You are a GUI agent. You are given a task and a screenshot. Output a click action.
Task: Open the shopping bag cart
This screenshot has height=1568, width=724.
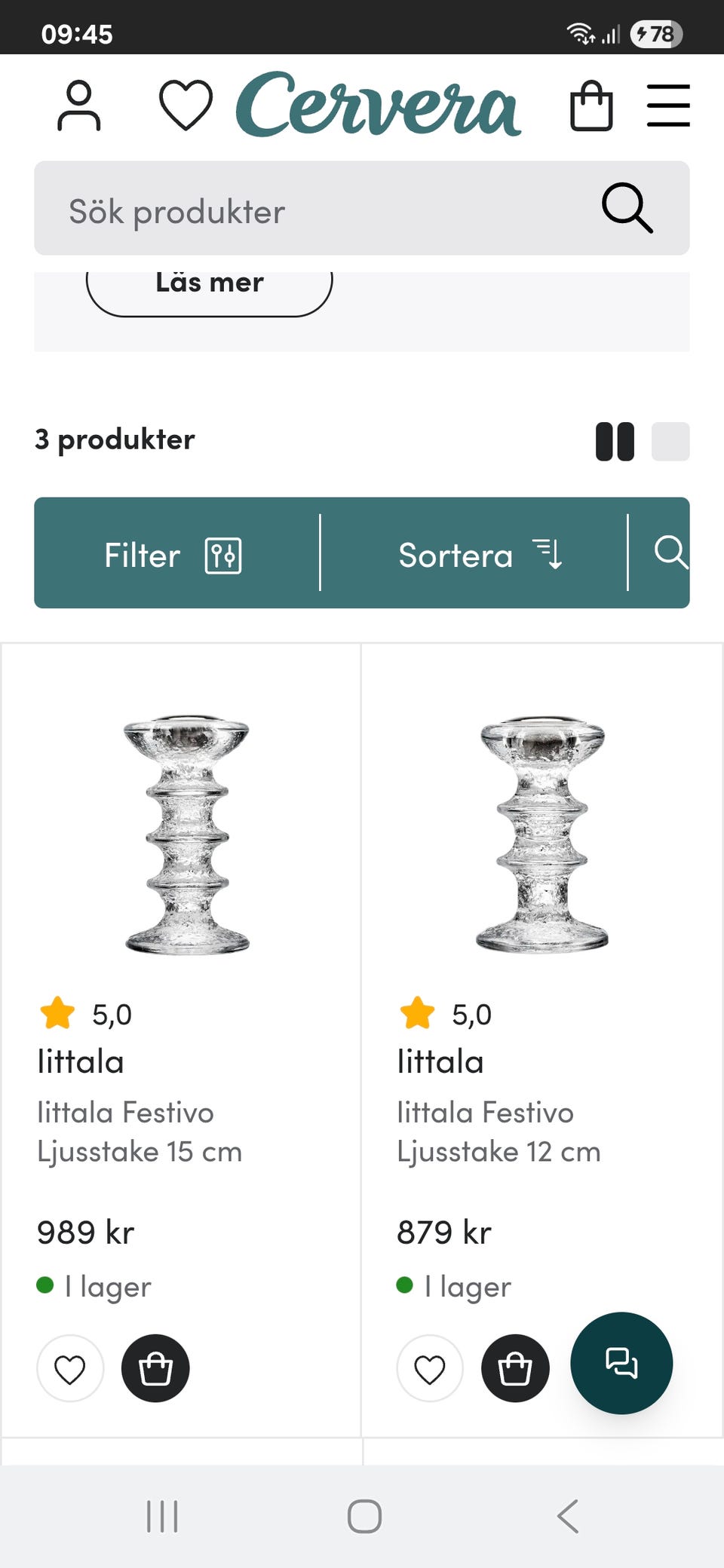coord(591,106)
